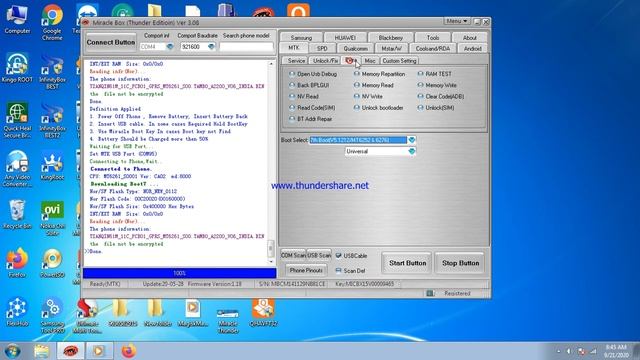
Task: Open www.thundershare.net link
Action: (320, 186)
